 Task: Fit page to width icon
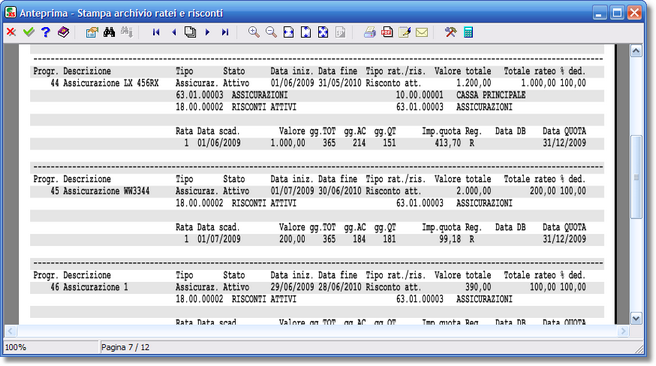coord(289,32)
